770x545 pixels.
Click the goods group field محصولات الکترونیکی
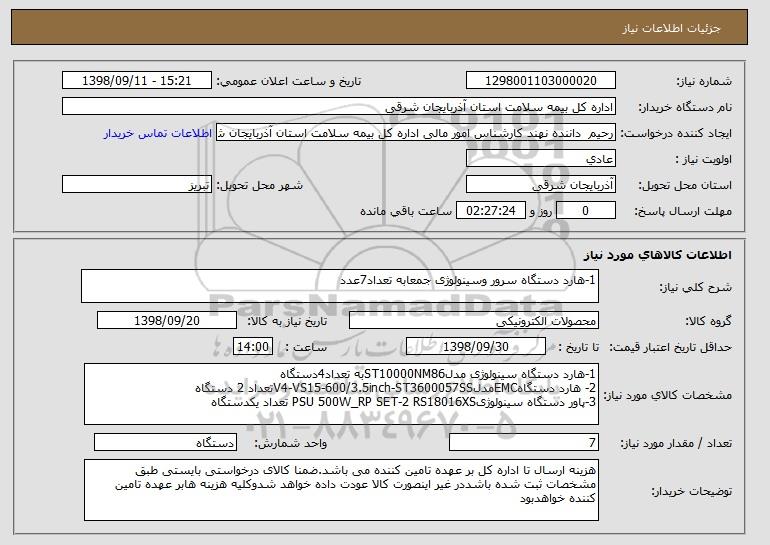point(474,321)
